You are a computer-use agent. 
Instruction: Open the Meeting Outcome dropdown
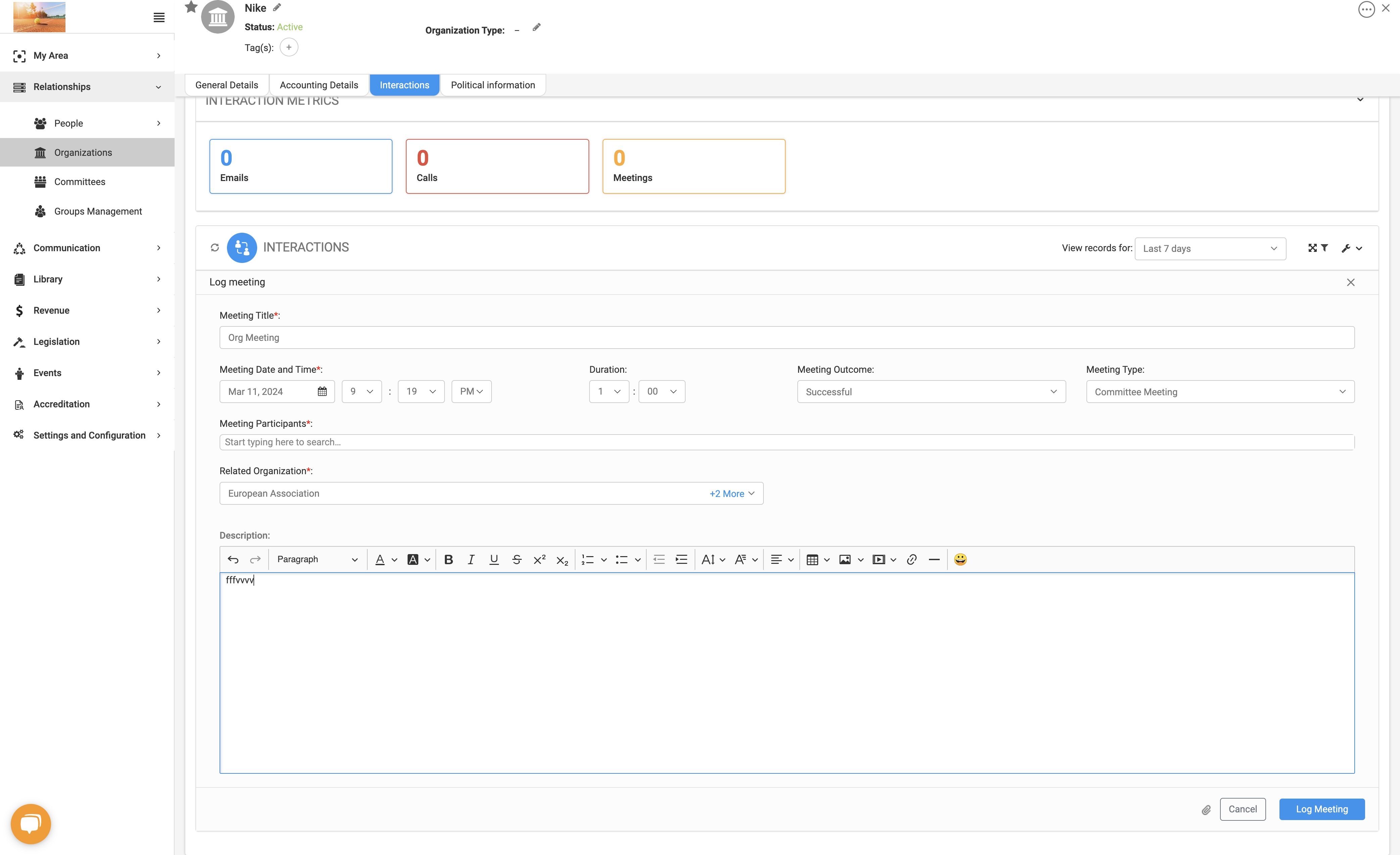pos(931,392)
